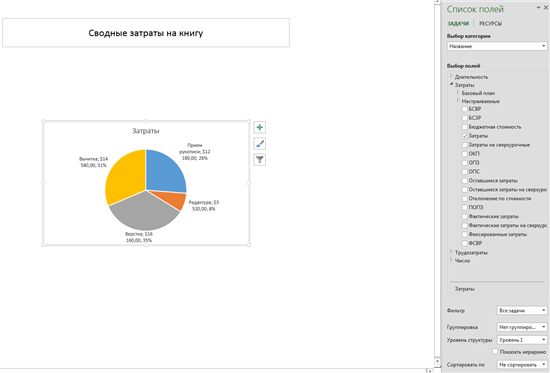The width and height of the screenshot is (550, 373).
Task: Click the chart title Затраты
Action: 146,131
